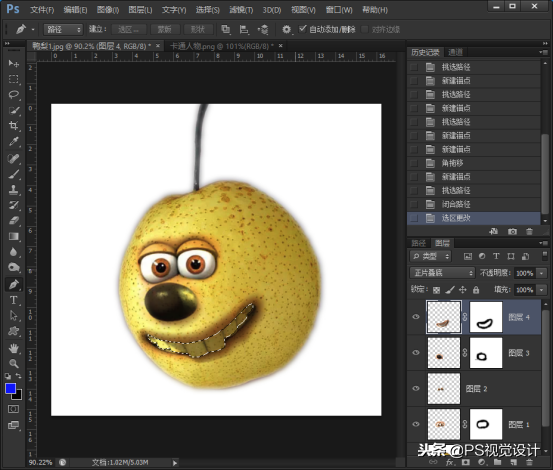
Task: Select the 角拖移 history state
Action: [x=474, y=163]
